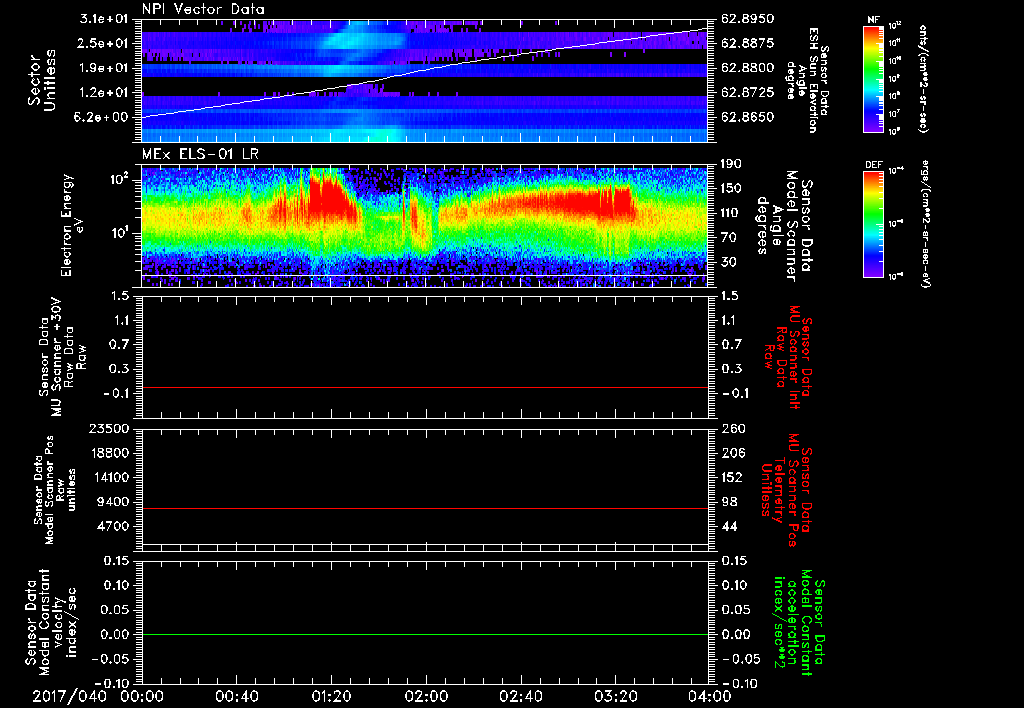Click the 14100 scanner position tick
Screen dimensions: 1024x708
click(109, 477)
